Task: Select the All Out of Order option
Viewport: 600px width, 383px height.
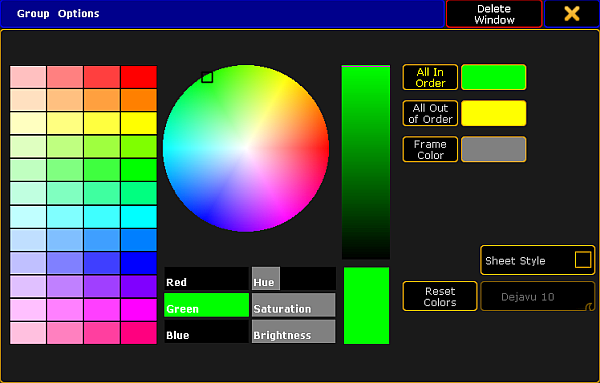Action: (x=430, y=113)
